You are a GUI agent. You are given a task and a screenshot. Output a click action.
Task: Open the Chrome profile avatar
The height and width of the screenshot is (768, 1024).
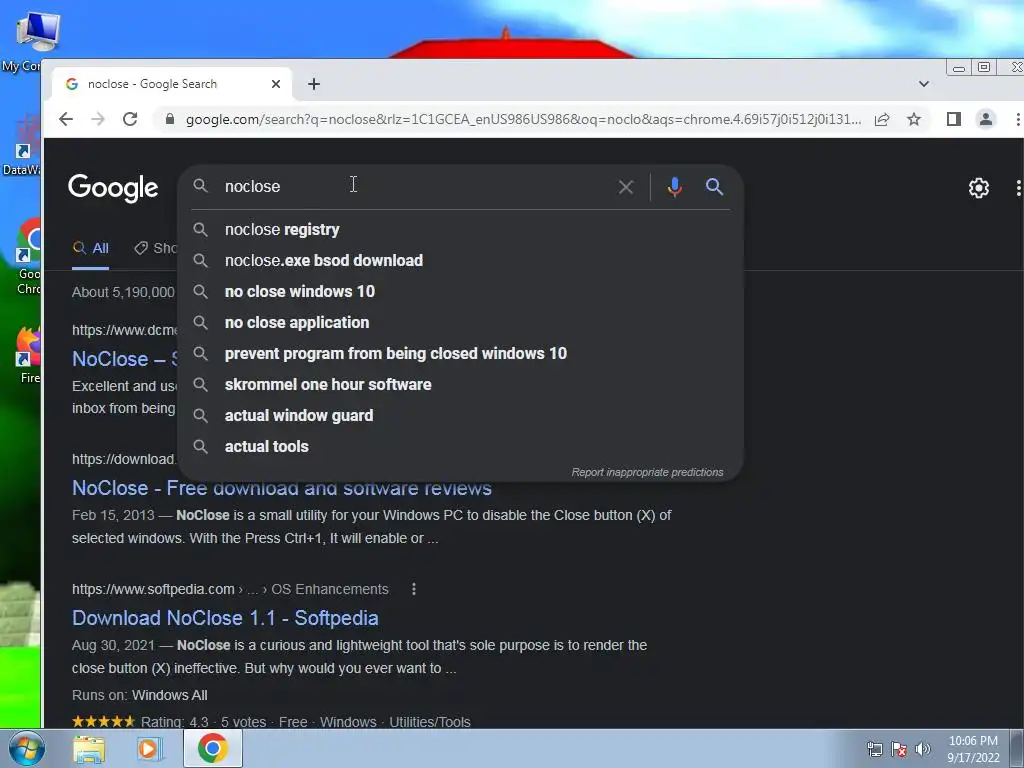click(985, 119)
